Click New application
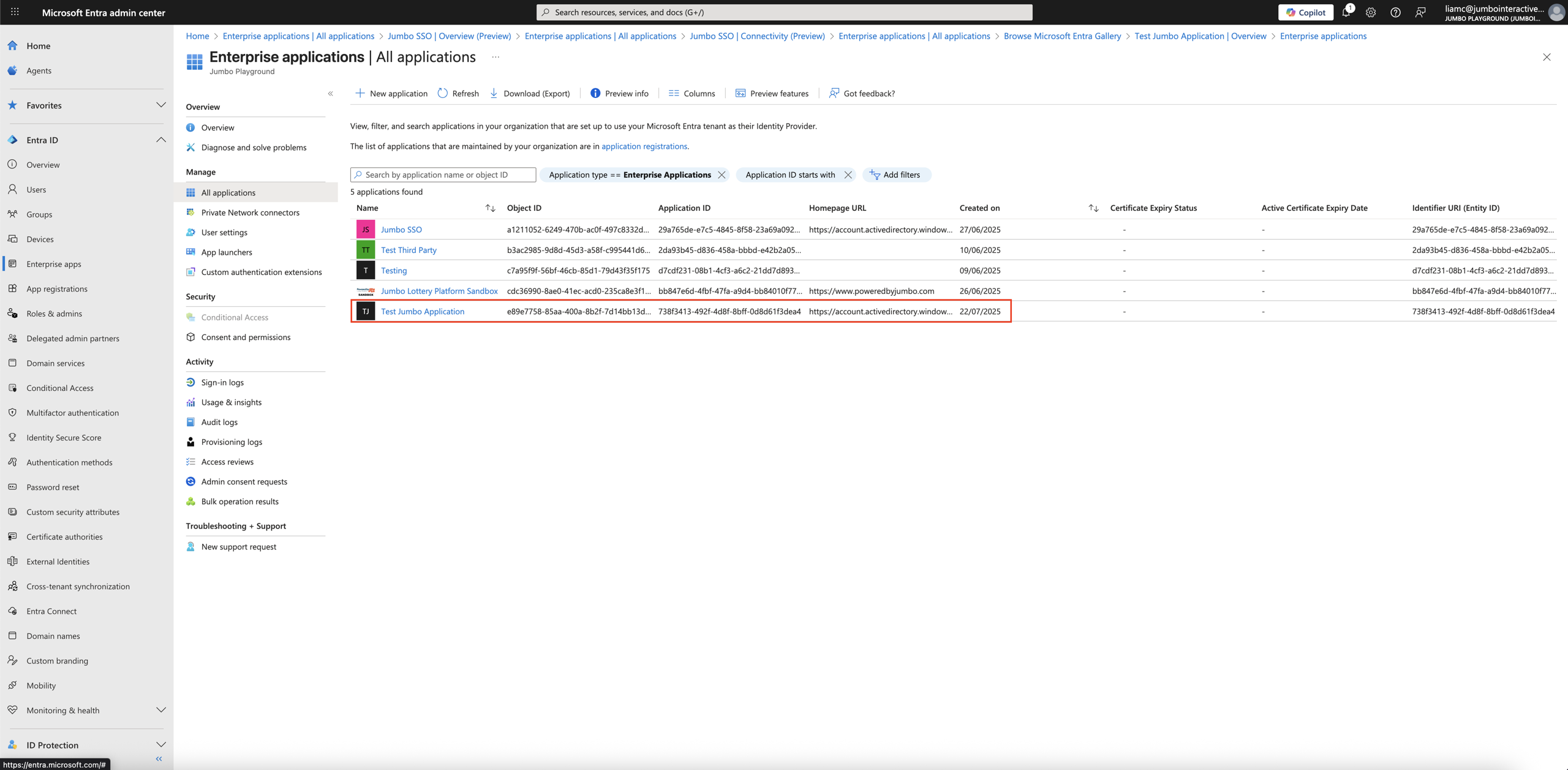The image size is (1568, 770). [x=391, y=93]
